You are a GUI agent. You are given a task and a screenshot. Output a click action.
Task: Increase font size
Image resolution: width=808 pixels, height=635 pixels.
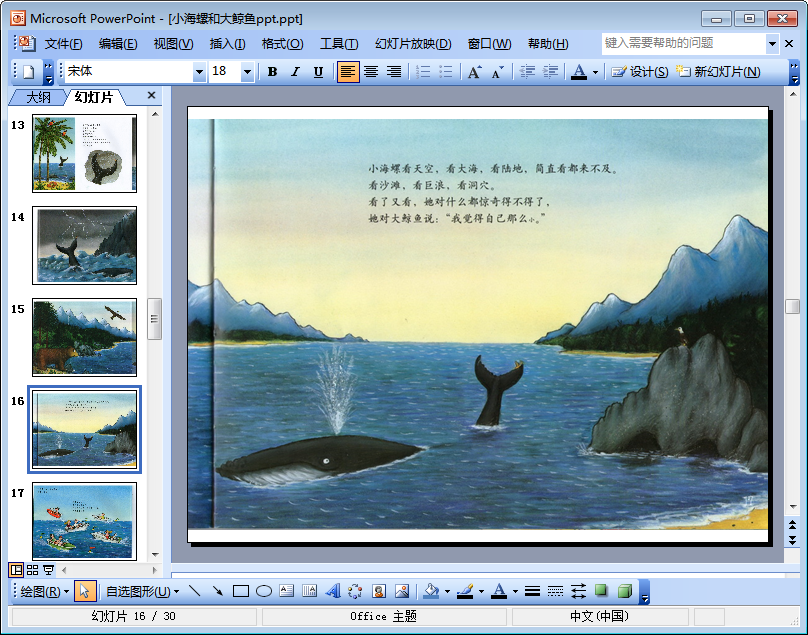point(475,72)
